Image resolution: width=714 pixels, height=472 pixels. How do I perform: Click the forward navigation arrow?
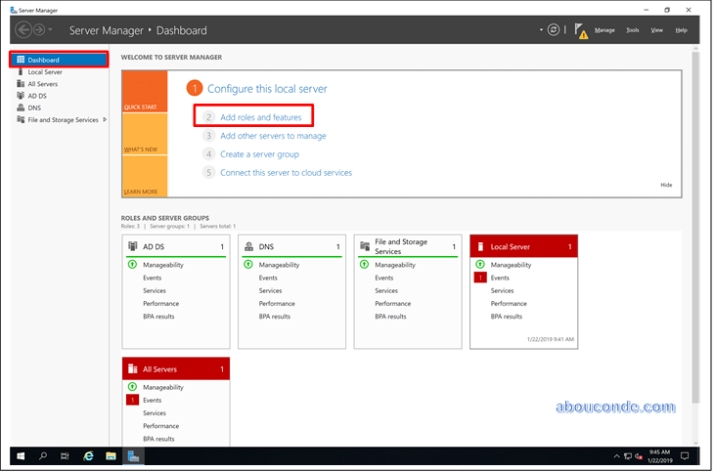(x=38, y=30)
